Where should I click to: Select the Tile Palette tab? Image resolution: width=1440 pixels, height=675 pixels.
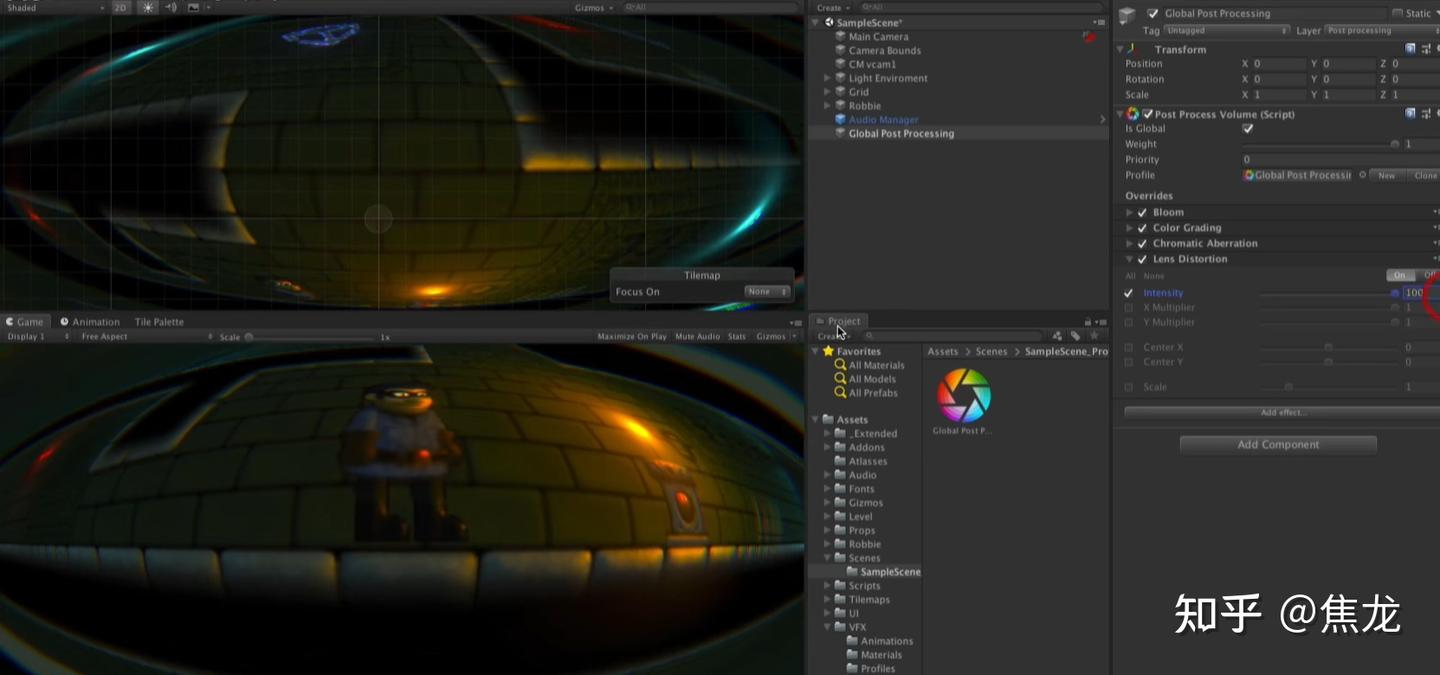point(158,321)
